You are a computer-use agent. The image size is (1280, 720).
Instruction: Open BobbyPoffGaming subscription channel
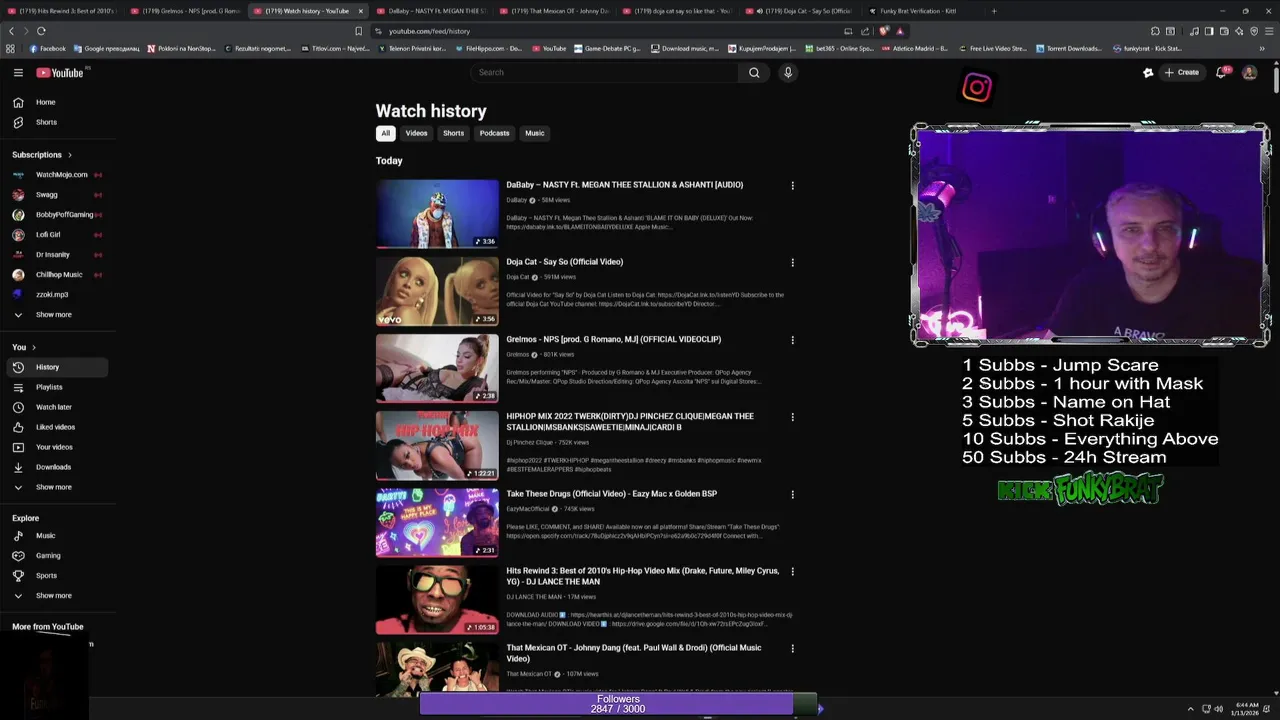pos(55,215)
